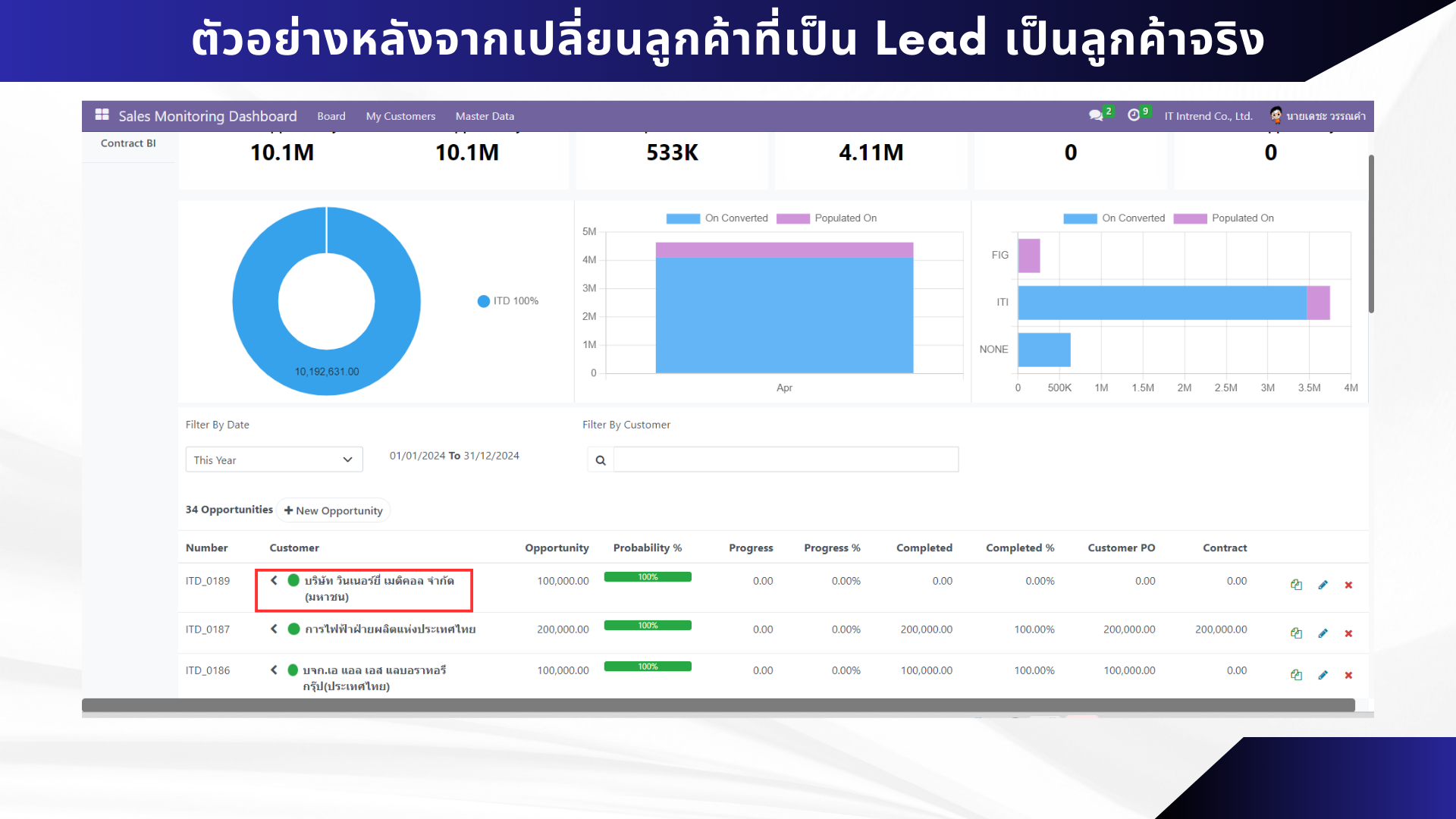This screenshot has width=1456, height=819.
Task: Delete opportunity ITD_0187 with red X
Action: 1348,633
